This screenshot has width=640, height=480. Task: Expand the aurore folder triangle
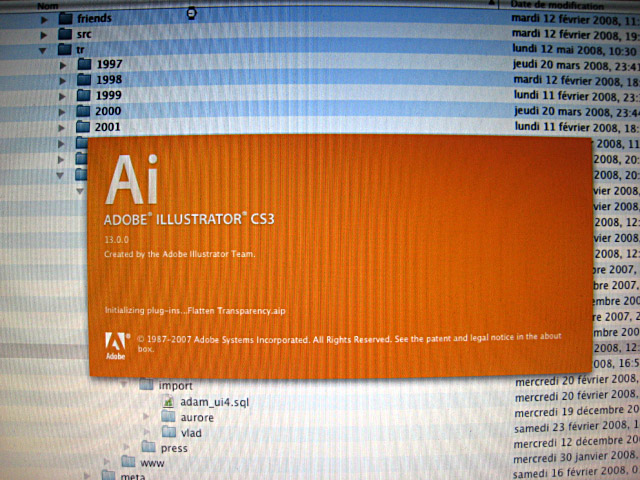pos(146,416)
